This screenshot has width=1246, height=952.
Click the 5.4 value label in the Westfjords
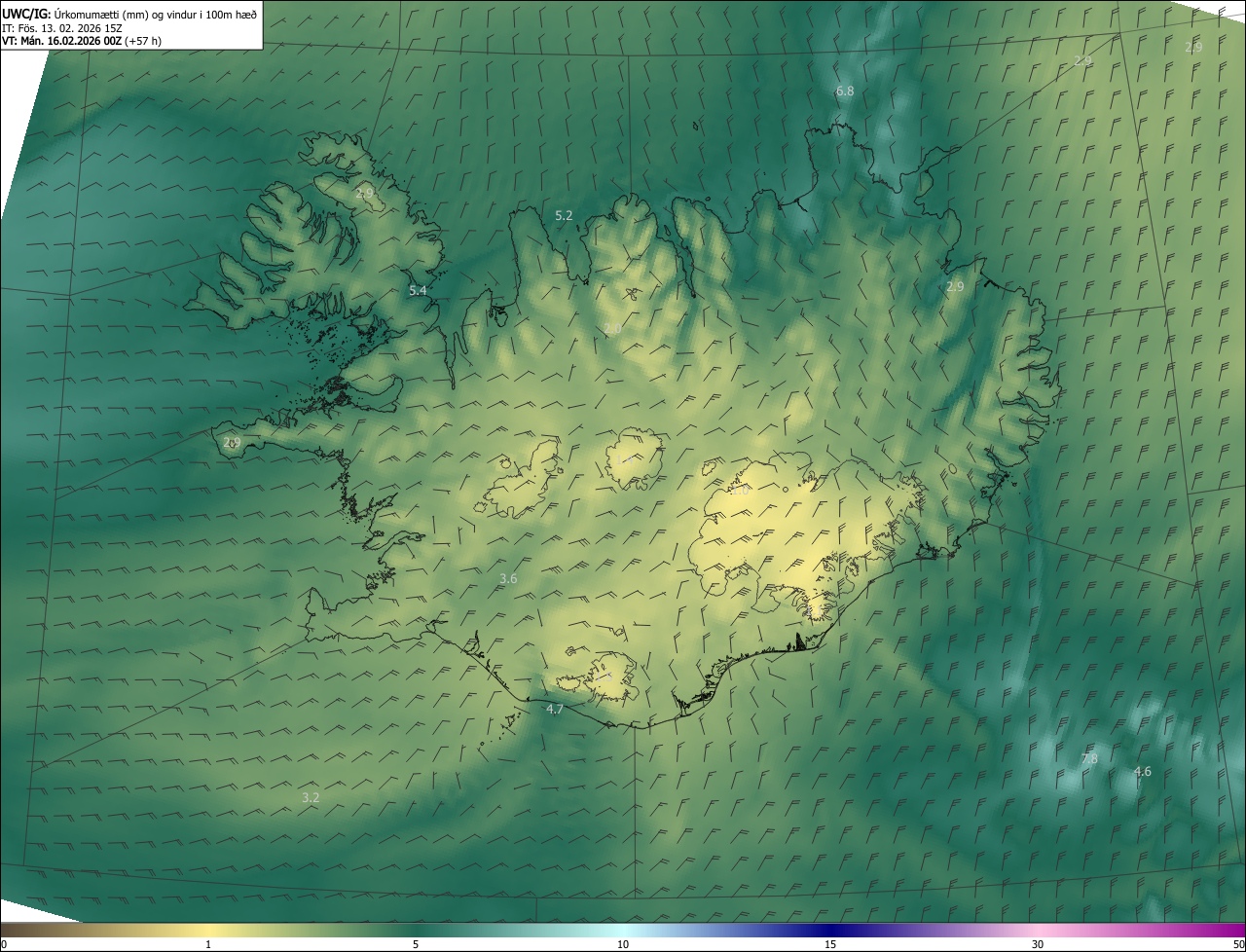coord(418,290)
